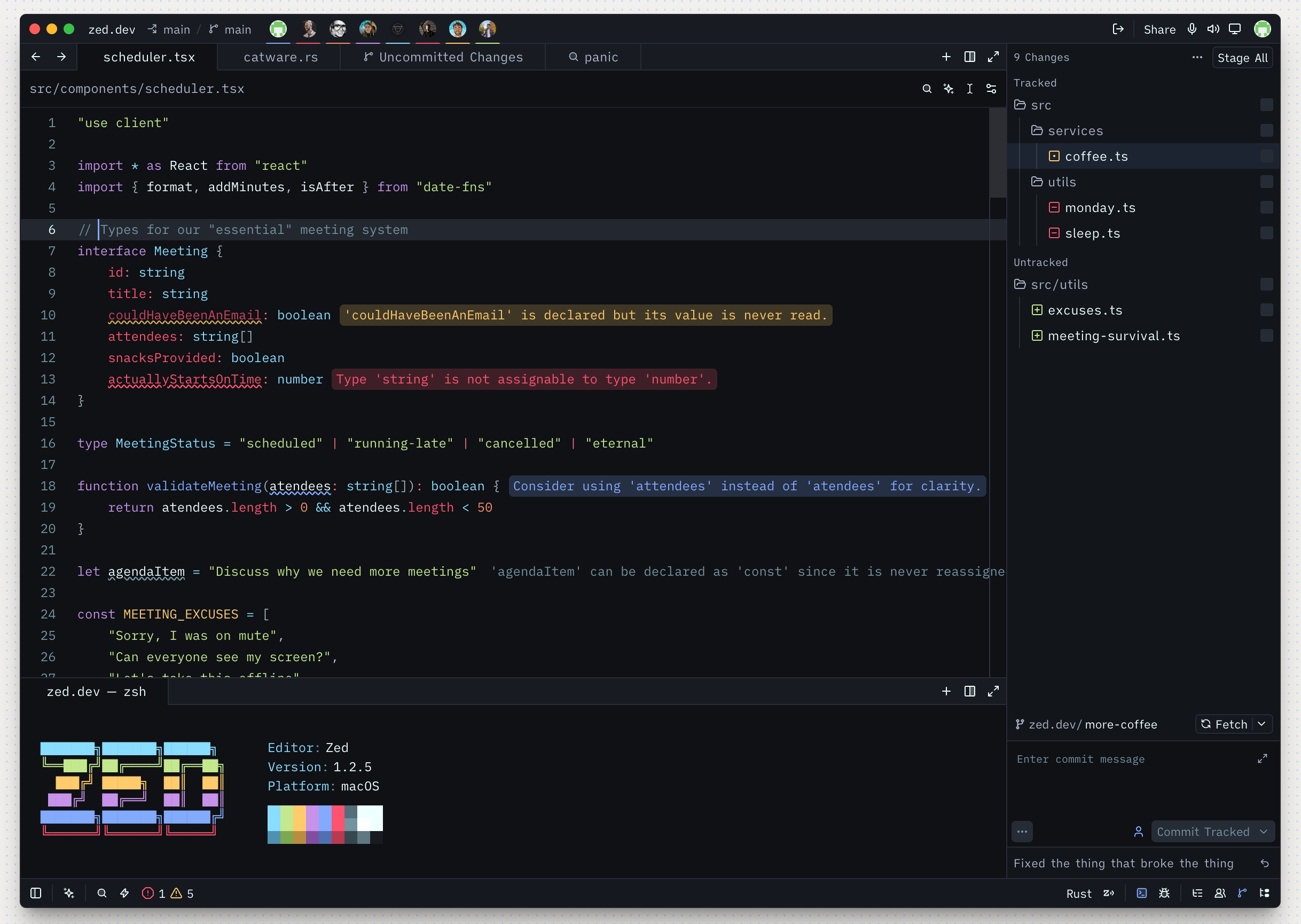Select the zed.dev — zsh terminal tab
Screen dimensions: 1301x924
[x=96, y=691]
